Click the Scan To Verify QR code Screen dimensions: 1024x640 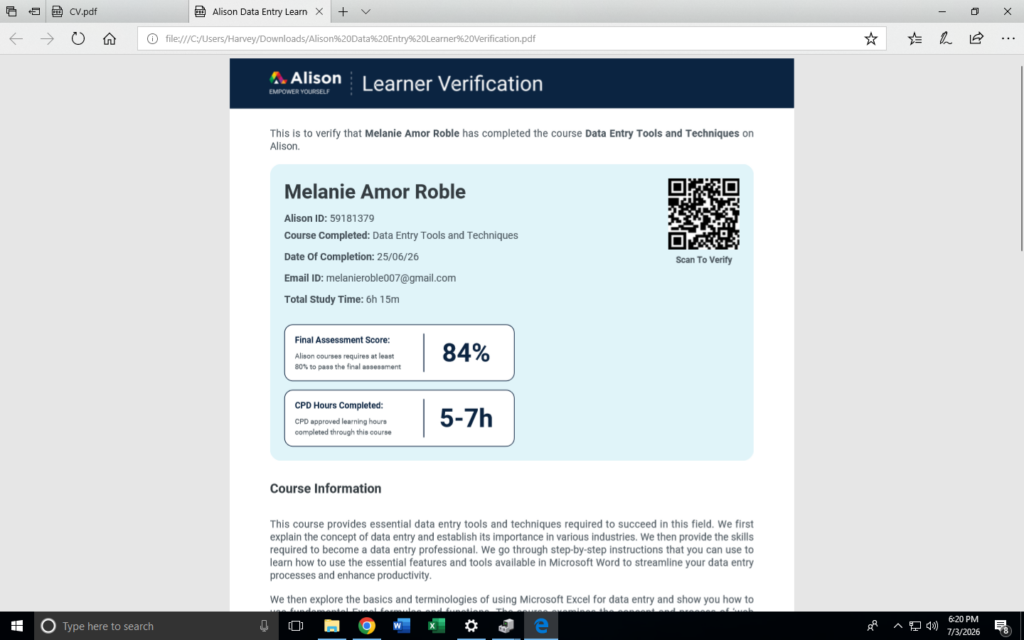coord(703,214)
